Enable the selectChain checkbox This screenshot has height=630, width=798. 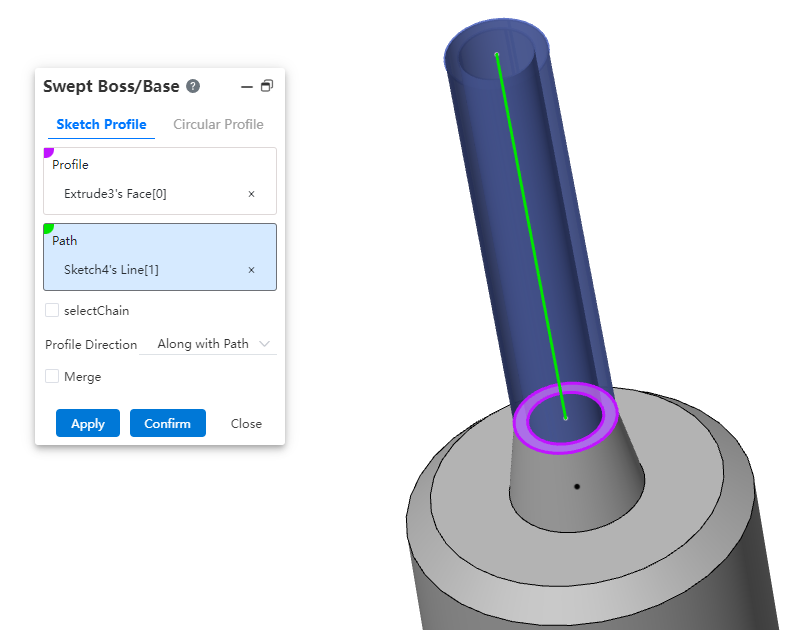tap(52, 310)
